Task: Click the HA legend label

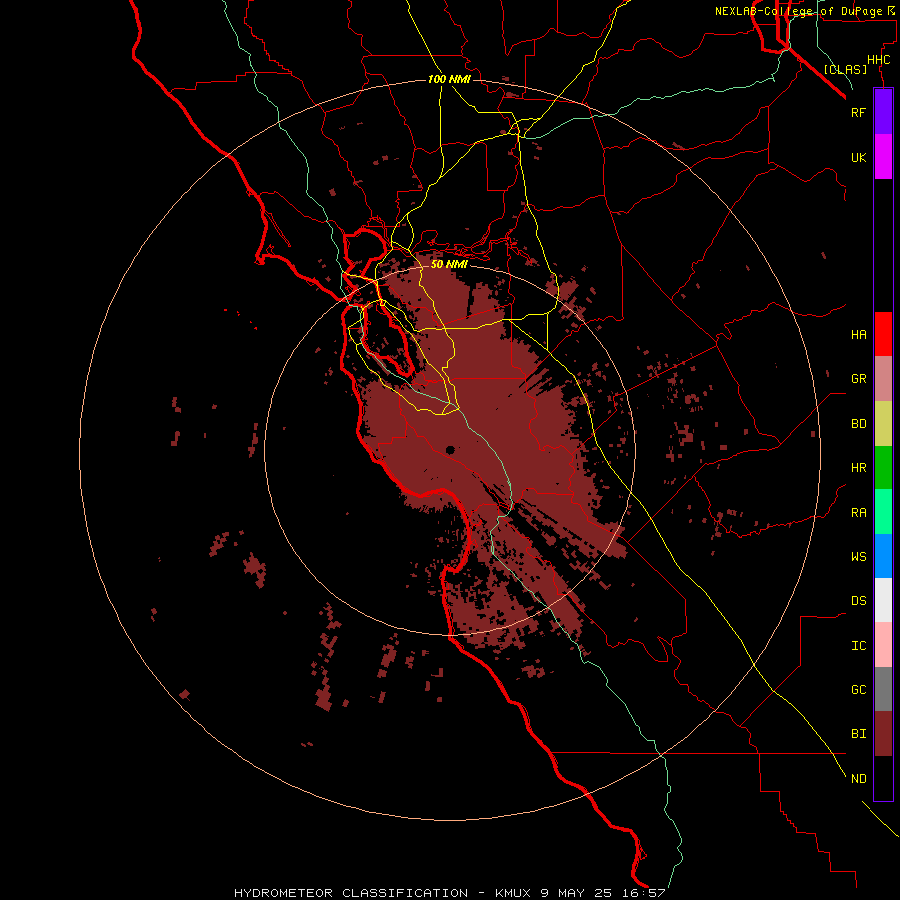Action: point(858,335)
